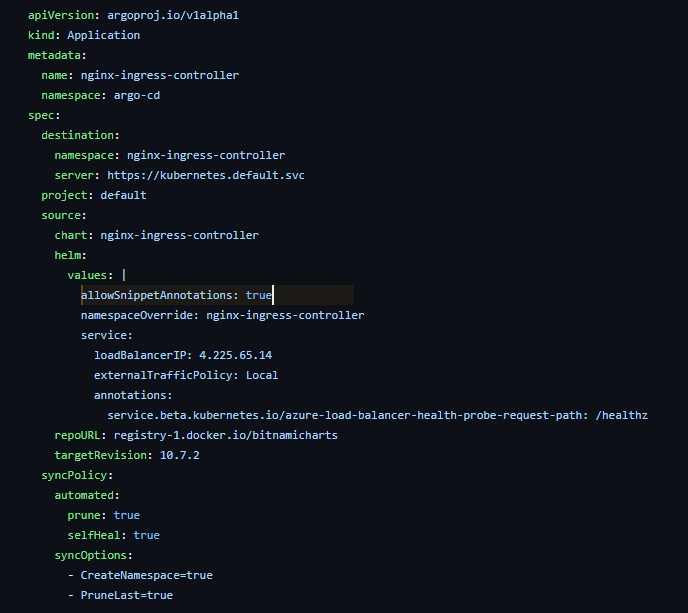Click the 'syncPolicy:' key
This screenshot has width=688, height=613.
point(77,475)
